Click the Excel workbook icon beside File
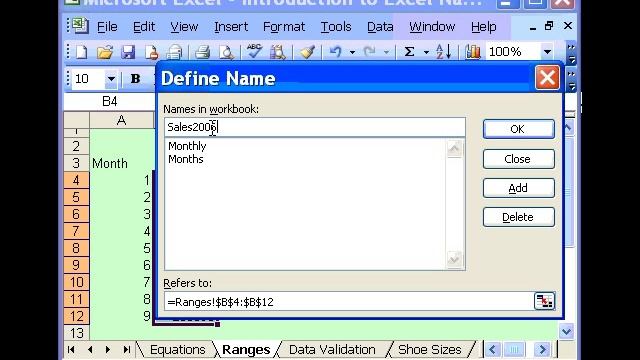640x360 pixels. [80, 26]
